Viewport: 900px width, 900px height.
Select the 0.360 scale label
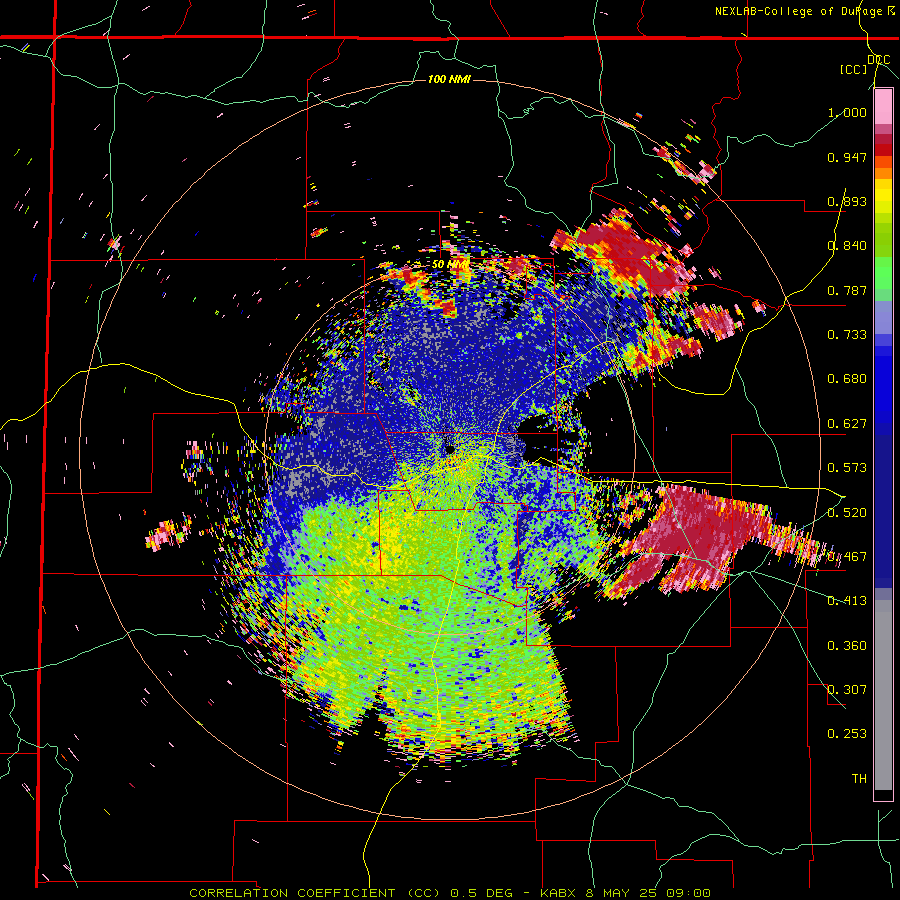point(847,646)
